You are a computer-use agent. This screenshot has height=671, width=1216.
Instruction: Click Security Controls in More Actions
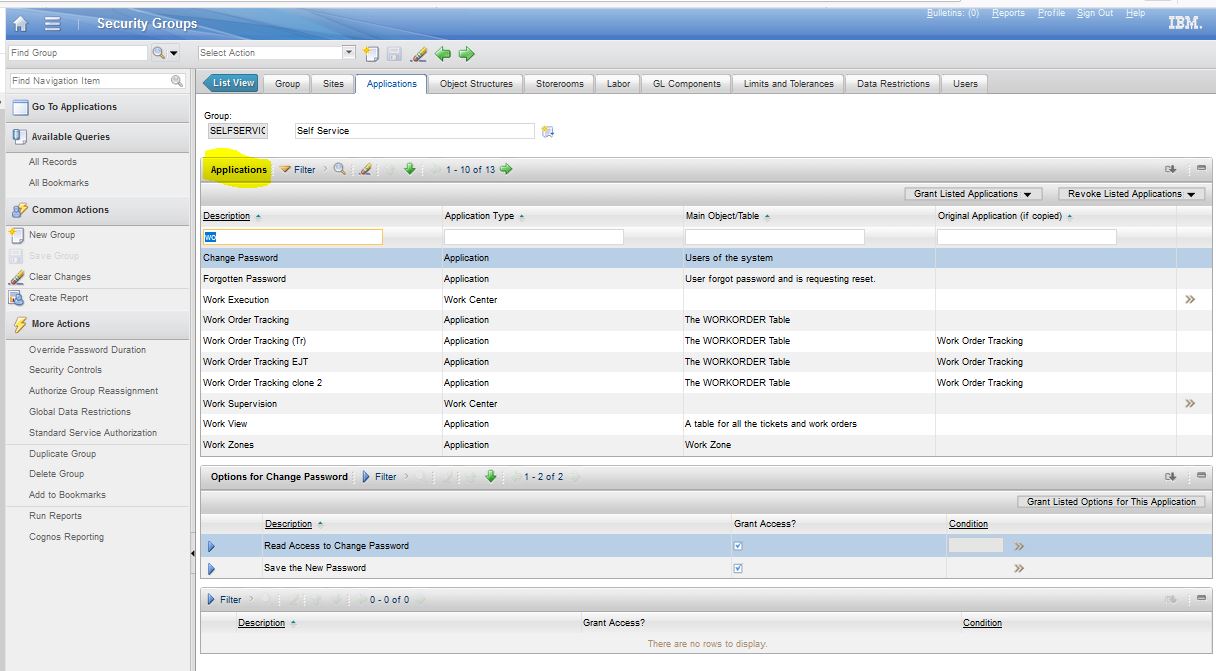tap(65, 370)
